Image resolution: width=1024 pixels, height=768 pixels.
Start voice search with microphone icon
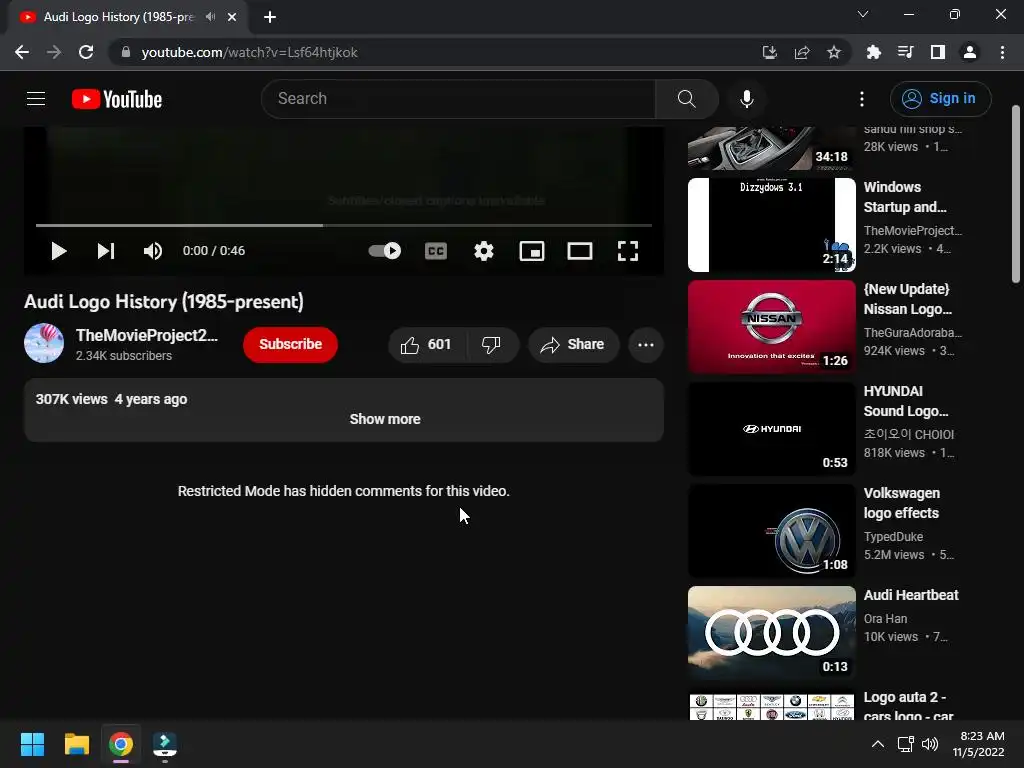[746, 99]
